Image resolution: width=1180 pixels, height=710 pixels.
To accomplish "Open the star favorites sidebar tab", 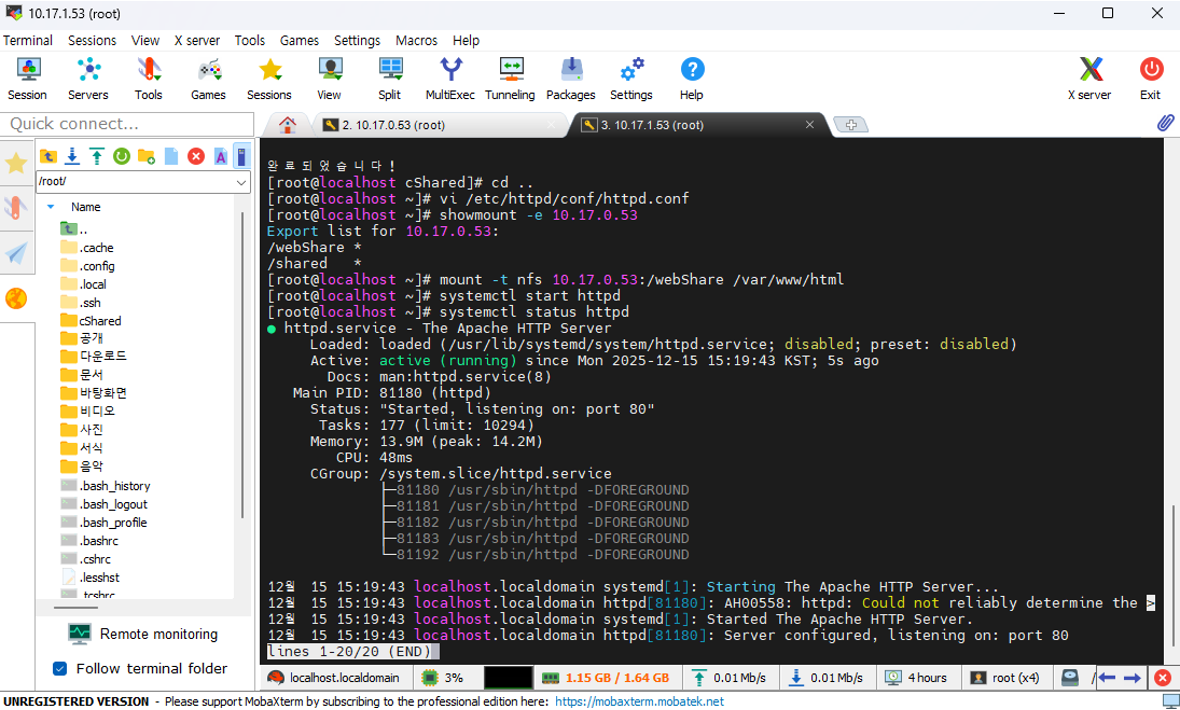I will pos(17,163).
